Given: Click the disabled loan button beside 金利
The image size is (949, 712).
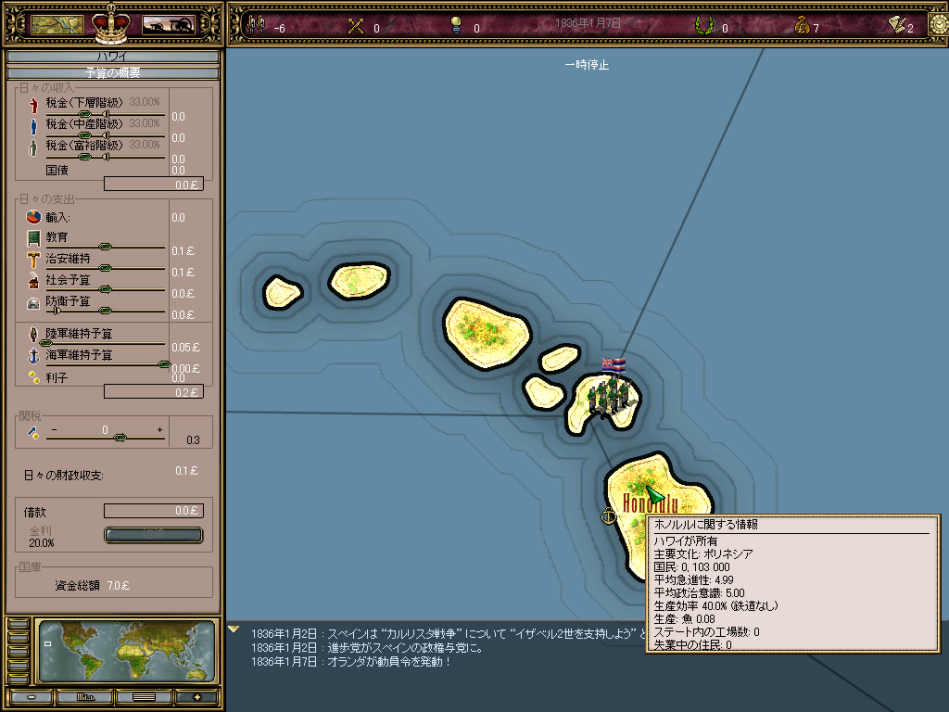Looking at the screenshot, I should pos(153,535).
